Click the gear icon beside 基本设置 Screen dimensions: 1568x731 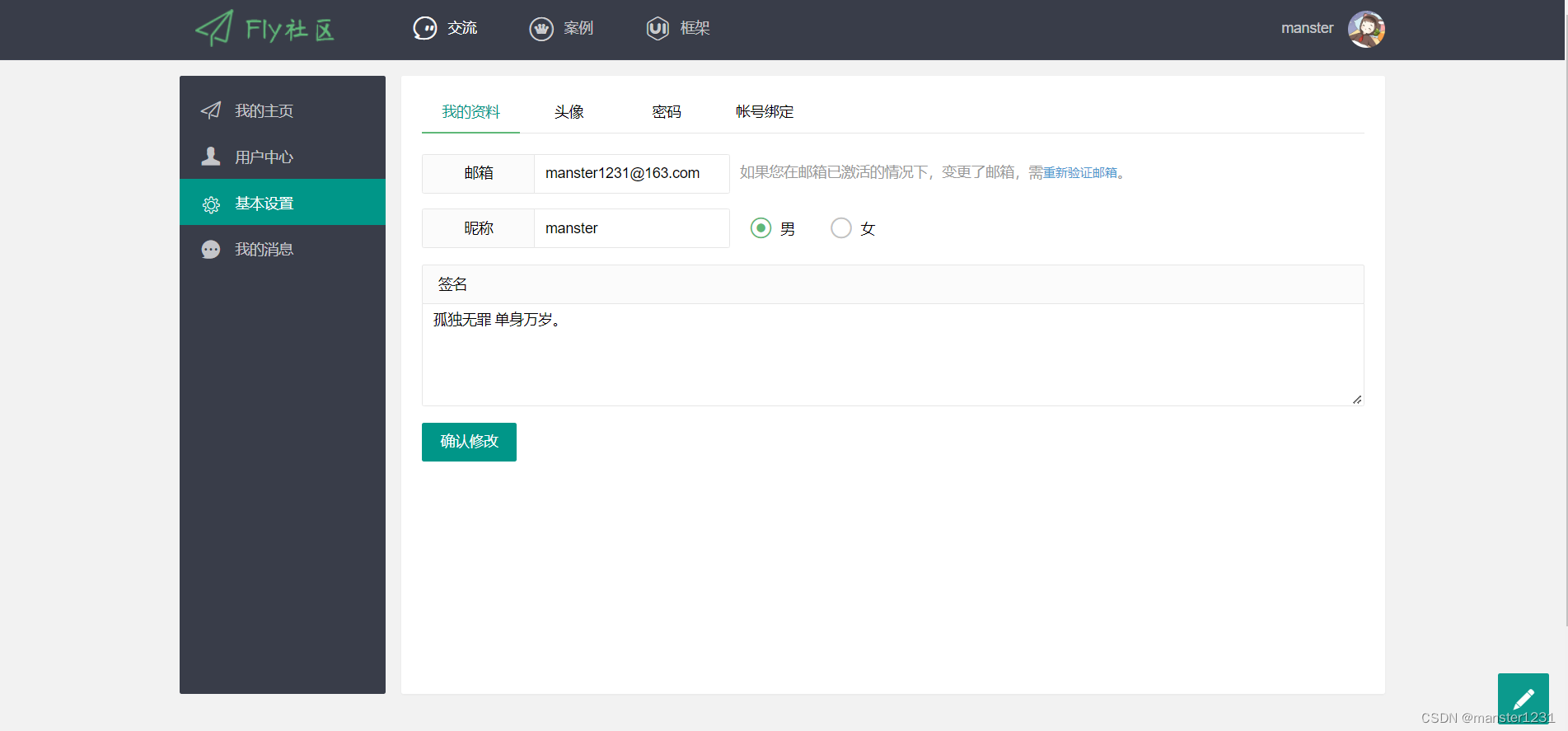[x=211, y=204]
